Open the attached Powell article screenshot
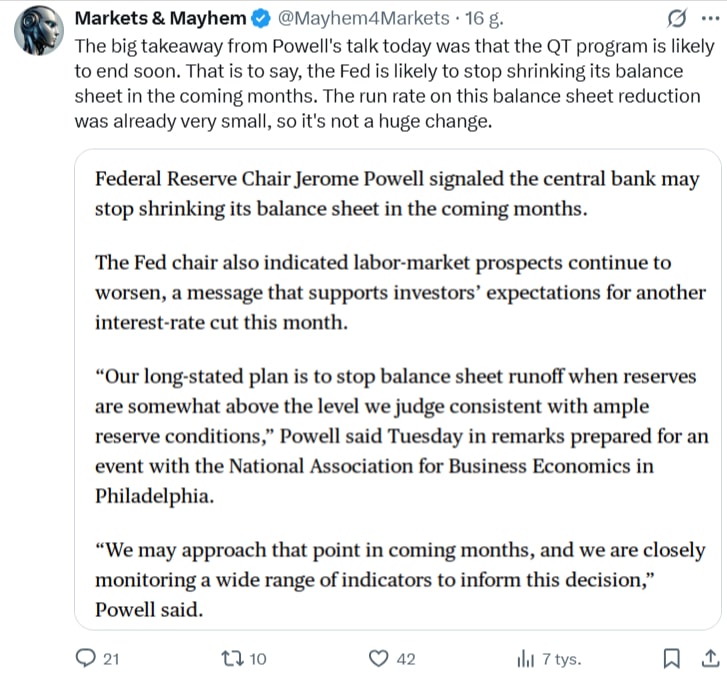The height and width of the screenshot is (676, 727). (x=398, y=388)
